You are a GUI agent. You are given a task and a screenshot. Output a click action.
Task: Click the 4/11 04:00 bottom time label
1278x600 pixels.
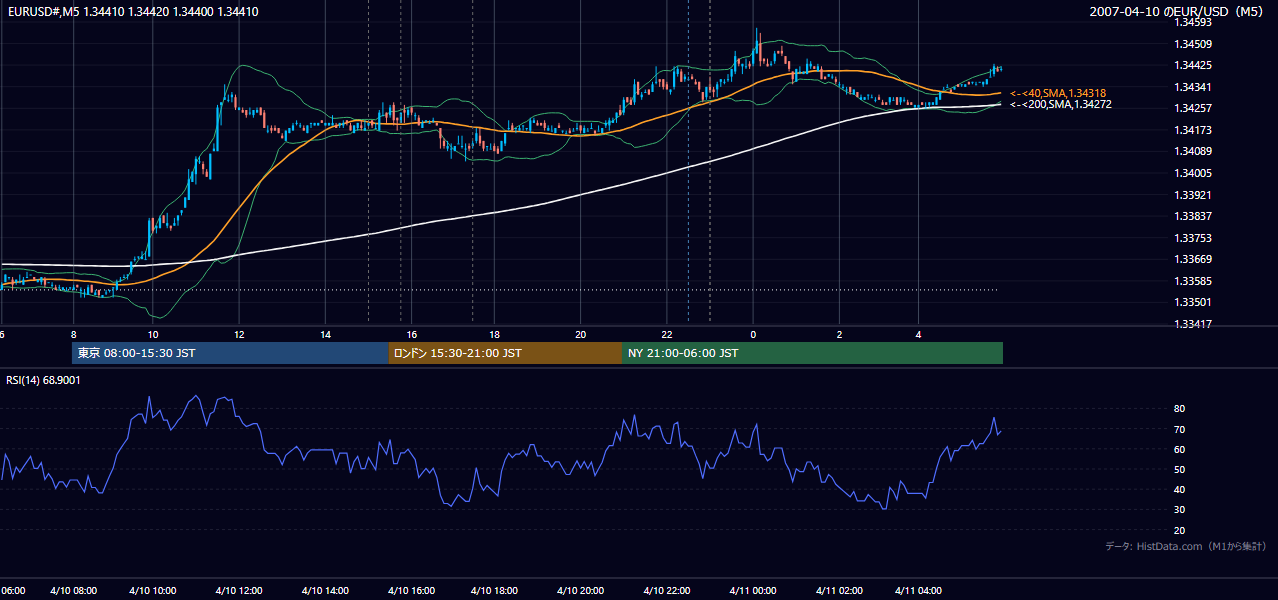pos(918,591)
